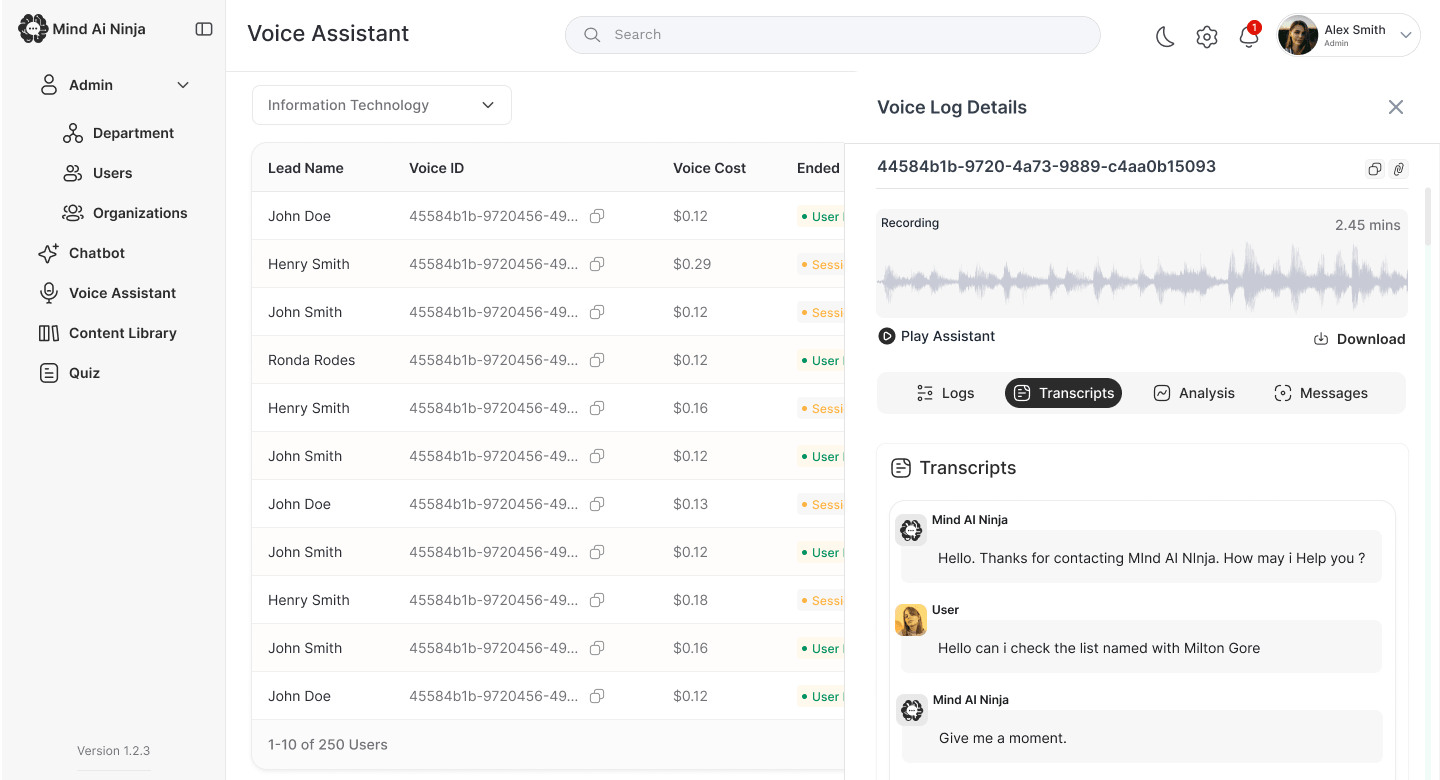1440x780 pixels.
Task: Click the first Mind AI Ninja greeting message
Action: pyautogui.click(x=1141, y=557)
